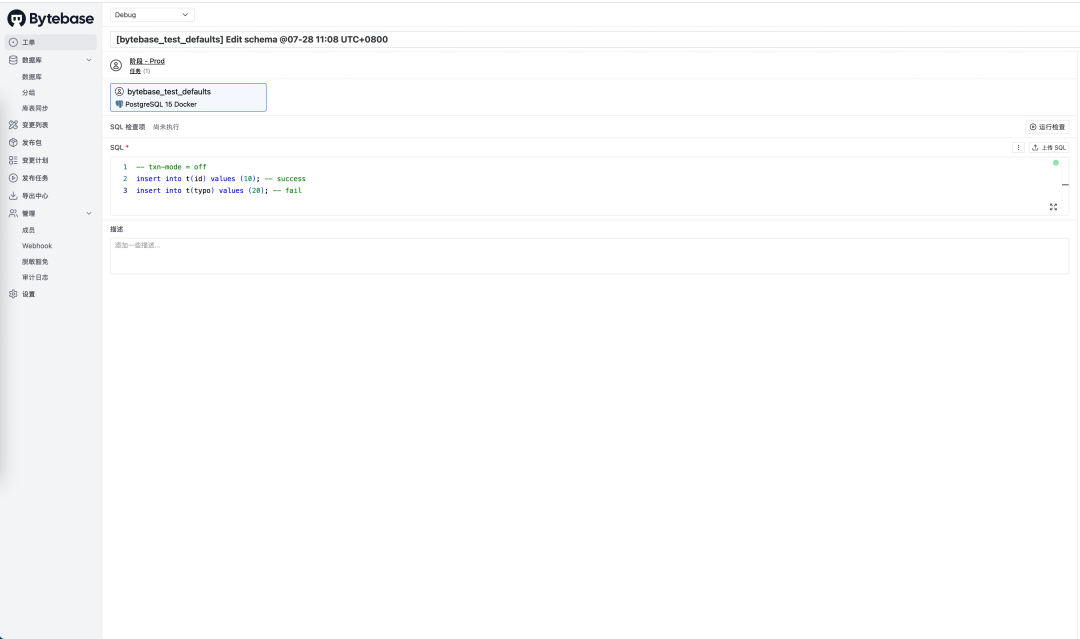This screenshot has height=639, width=1080.
Task: Open the 分组 groups page
Action: [x=28, y=92]
